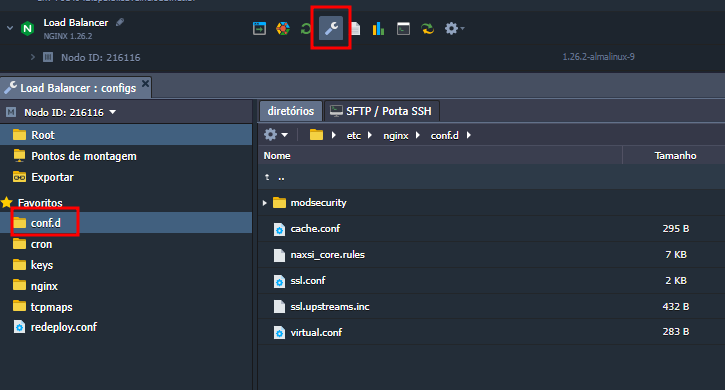Click the 7 KB size value
725x390 pixels.
676,254
